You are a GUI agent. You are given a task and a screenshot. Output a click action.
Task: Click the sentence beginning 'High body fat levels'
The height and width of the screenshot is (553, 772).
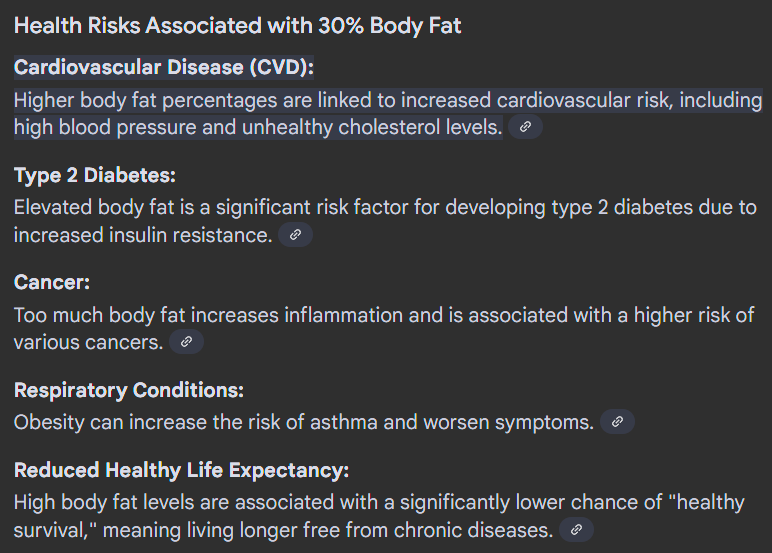point(379,516)
